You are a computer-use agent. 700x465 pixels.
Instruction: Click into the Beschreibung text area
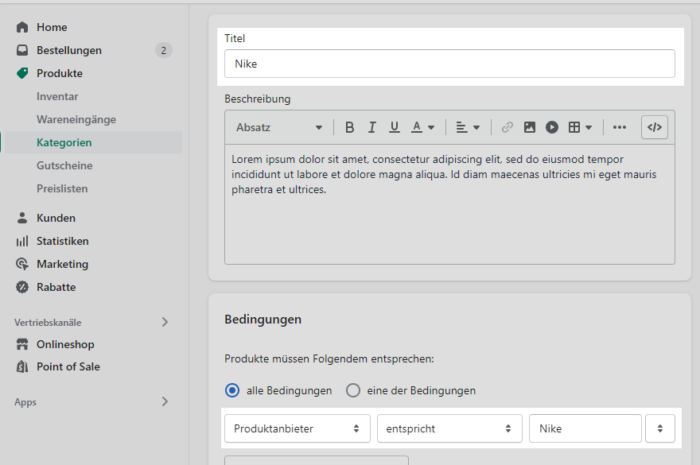click(450, 204)
